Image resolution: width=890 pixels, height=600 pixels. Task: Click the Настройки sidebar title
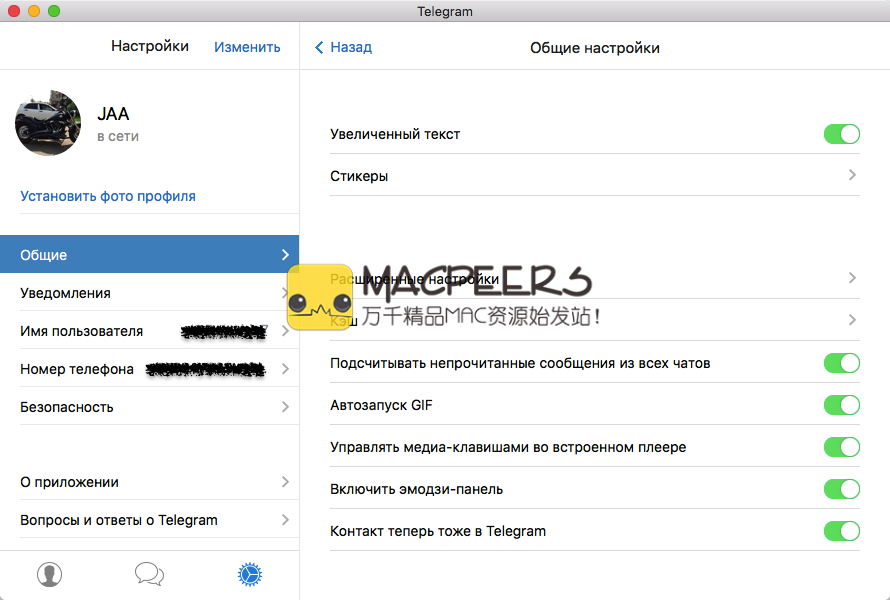150,46
